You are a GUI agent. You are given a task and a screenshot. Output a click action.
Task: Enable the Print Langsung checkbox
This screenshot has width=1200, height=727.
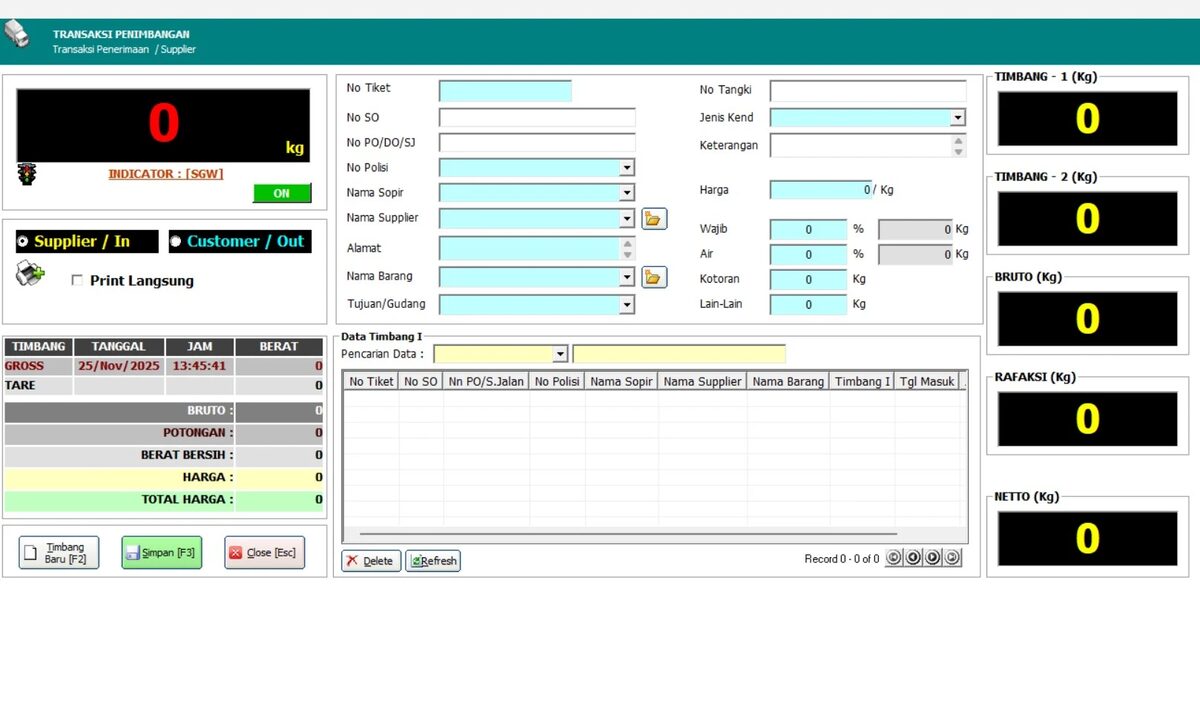coord(77,281)
